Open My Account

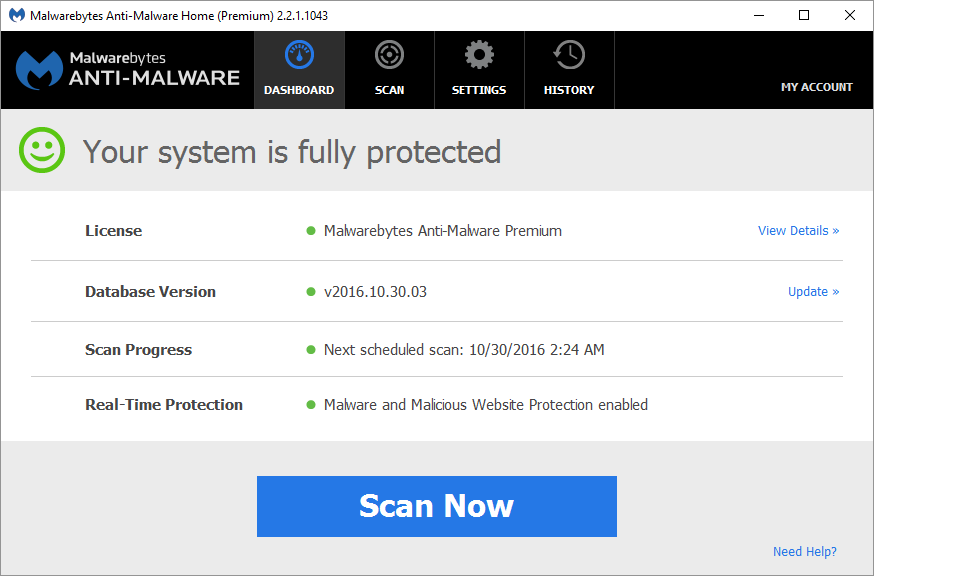[x=816, y=87]
